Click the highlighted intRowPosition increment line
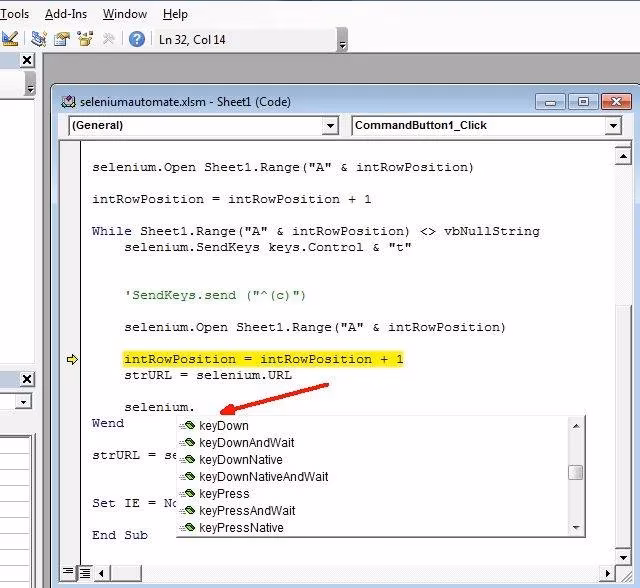 click(264, 359)
